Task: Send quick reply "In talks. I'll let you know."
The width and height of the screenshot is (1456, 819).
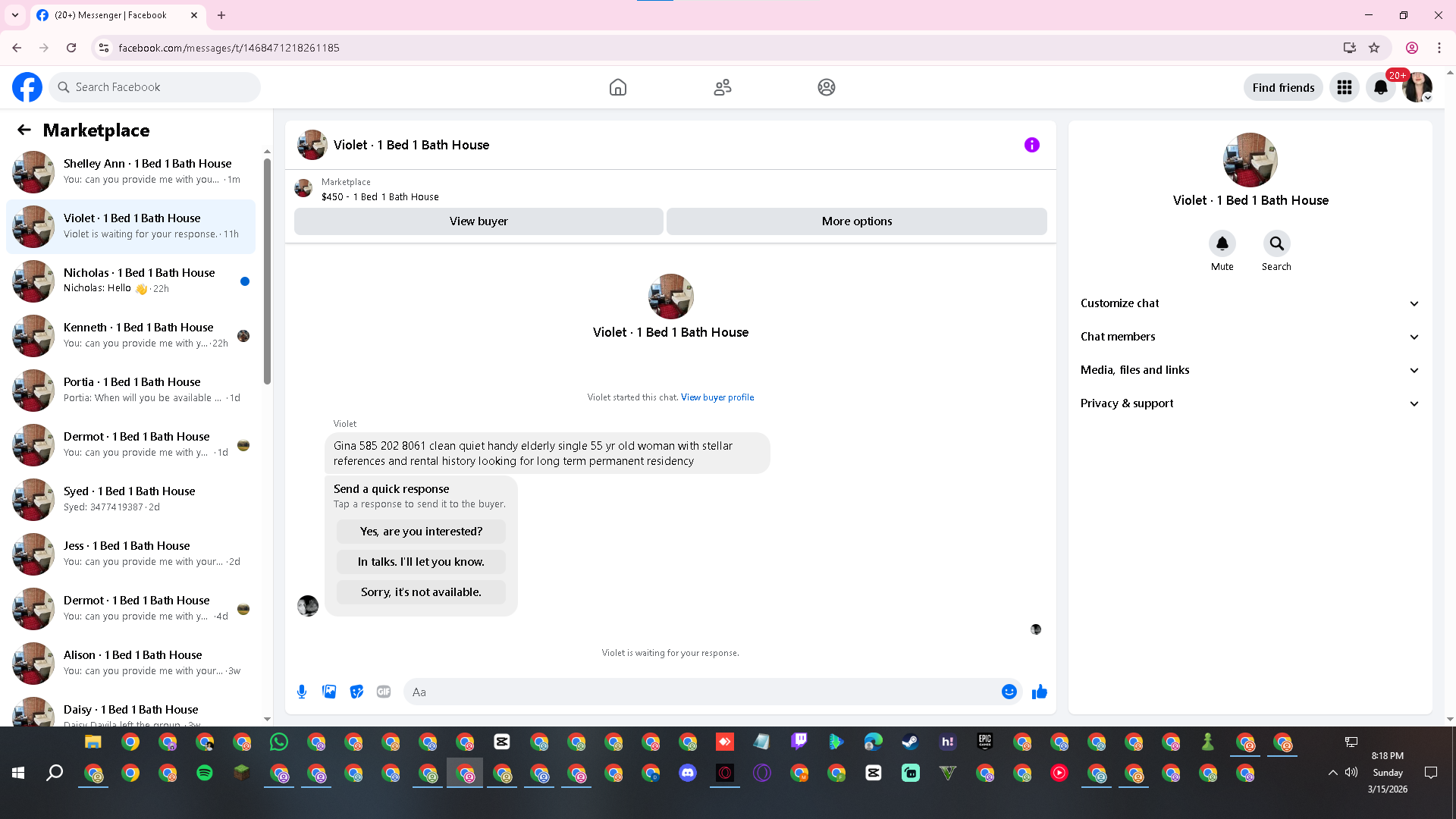Action: 421,562
